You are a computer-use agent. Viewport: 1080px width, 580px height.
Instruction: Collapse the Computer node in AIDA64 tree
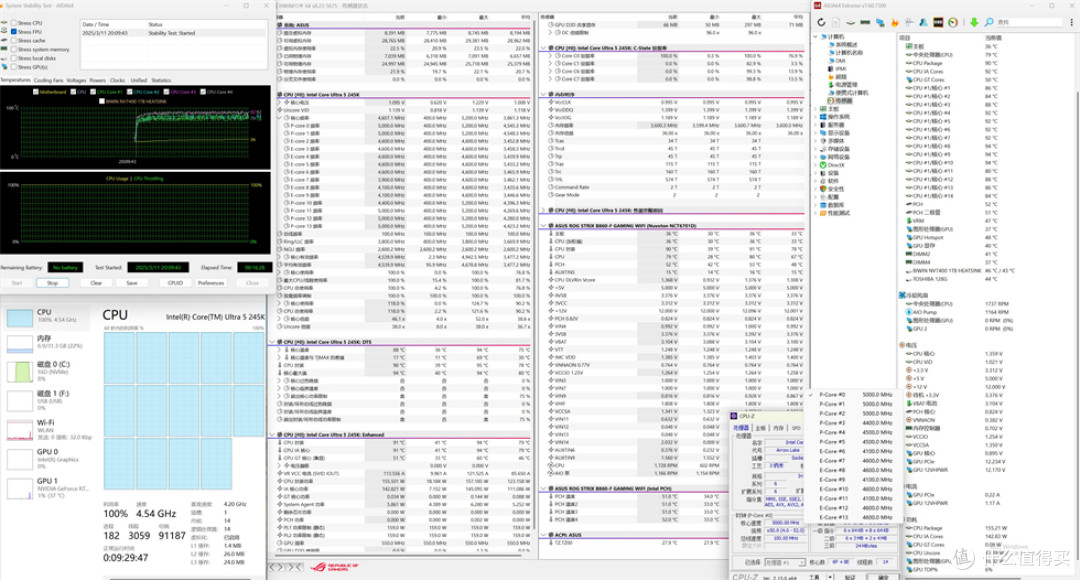click(x=816, y=37)
